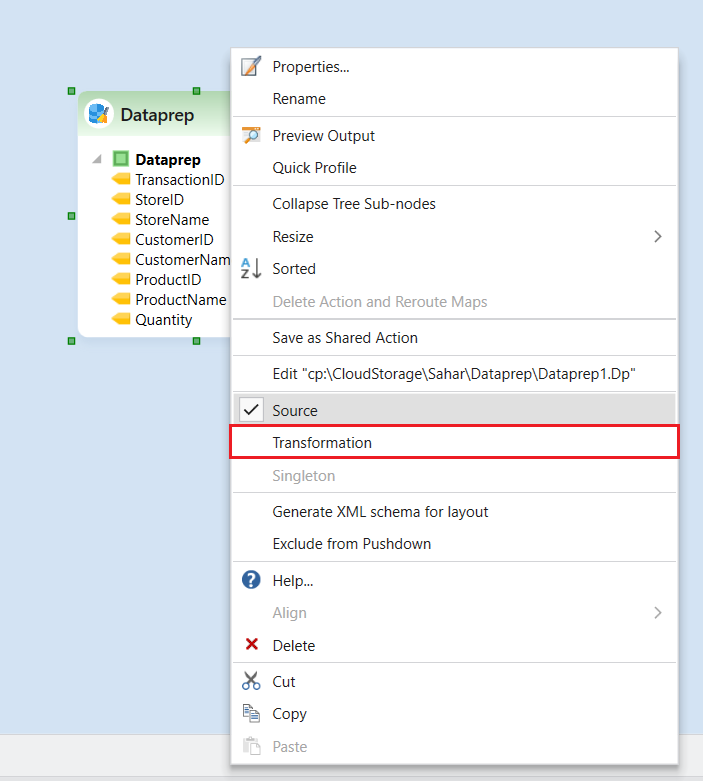This screenshot has width=703, height=781.
Task: Click the Preview Output magnifier icon
Action: tap(251, 136)
